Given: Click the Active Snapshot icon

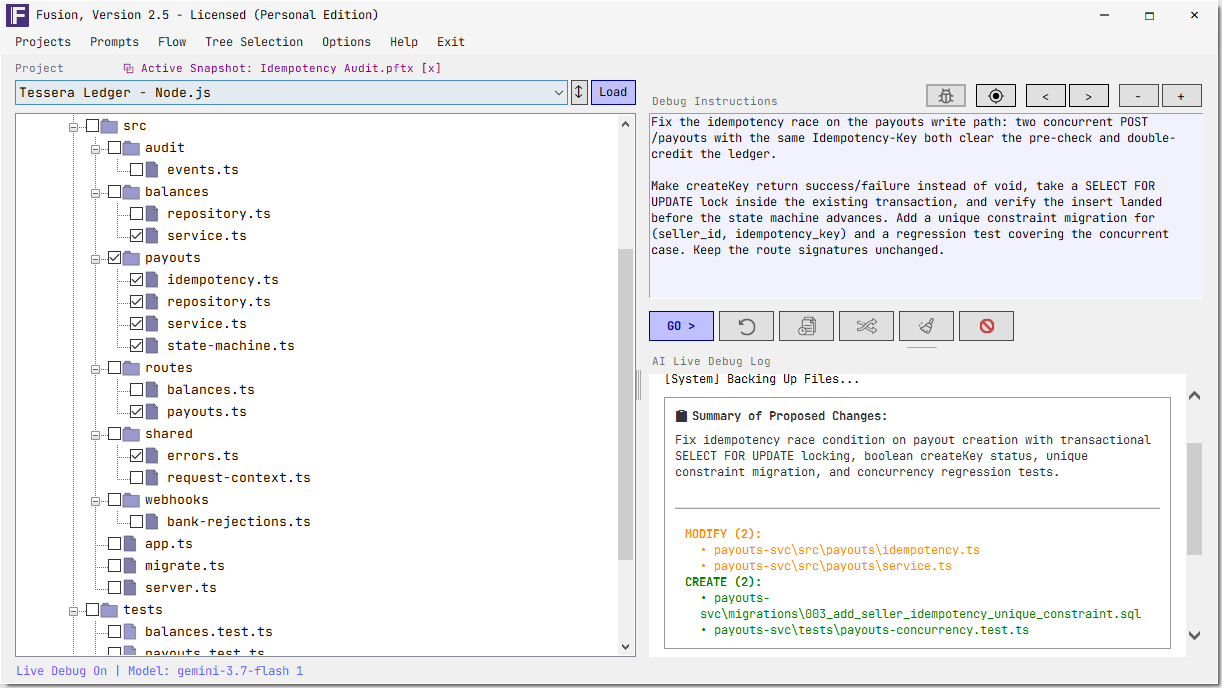Looking at the screenshot, I should coord(128,69).
